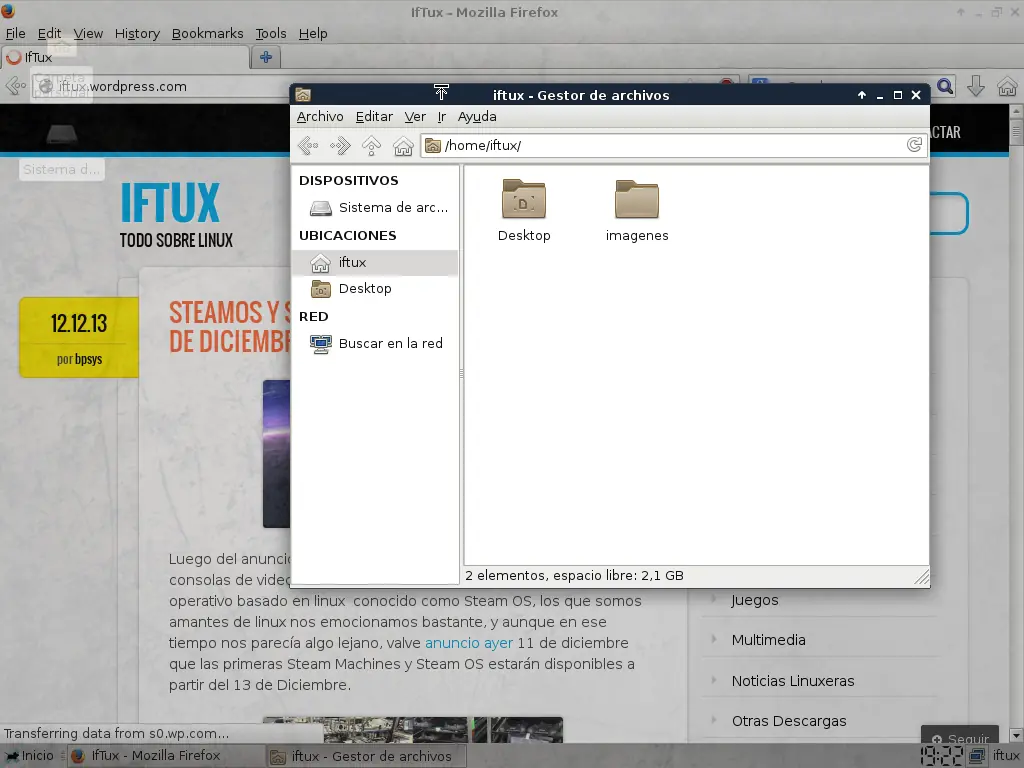Click the bpsys author link

(89, 359)
